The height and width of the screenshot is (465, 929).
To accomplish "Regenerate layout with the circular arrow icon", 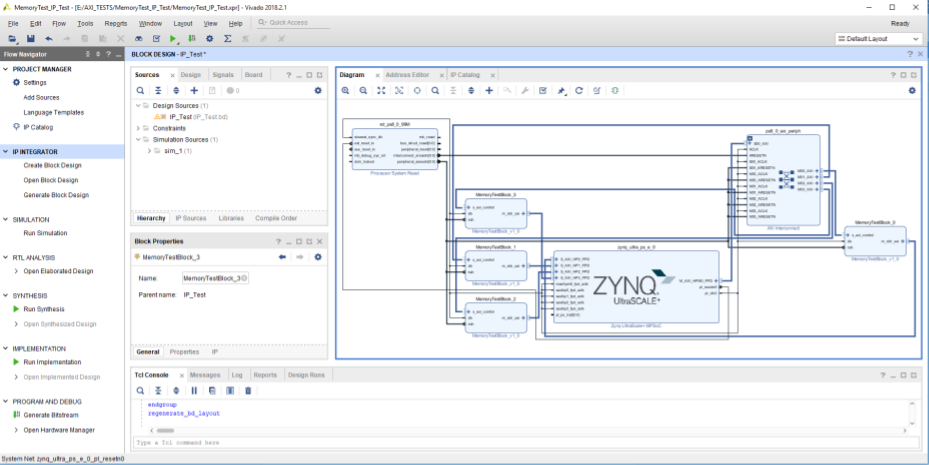I will coord(579,91).
